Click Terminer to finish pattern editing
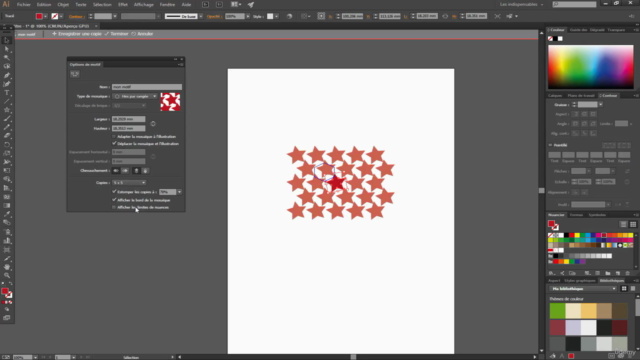The image size is (640, 360). point(116,34)
